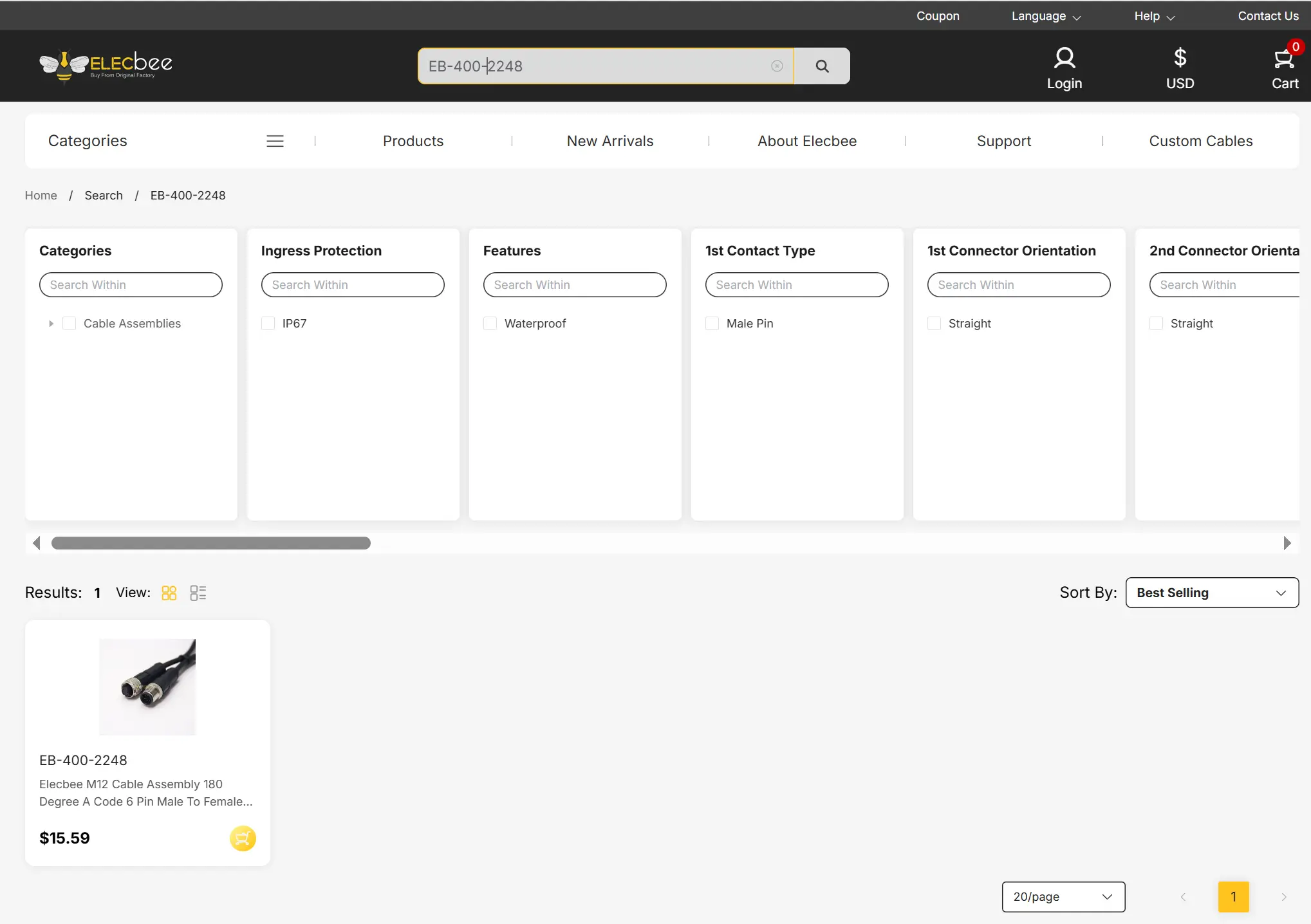Go to New Arrivals
The height and width of the screenshot is (924, 1311).
(x=610, y=141)
